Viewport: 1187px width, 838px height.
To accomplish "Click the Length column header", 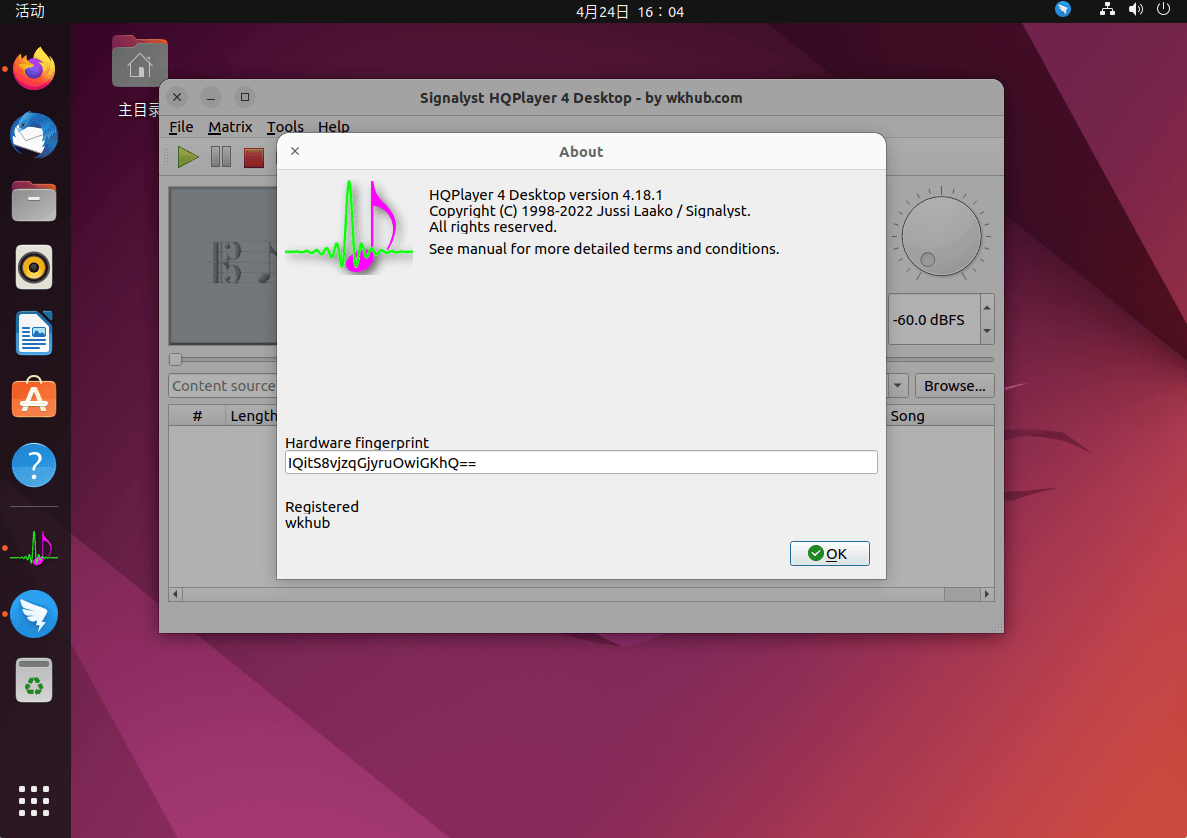I will point(253,416).
